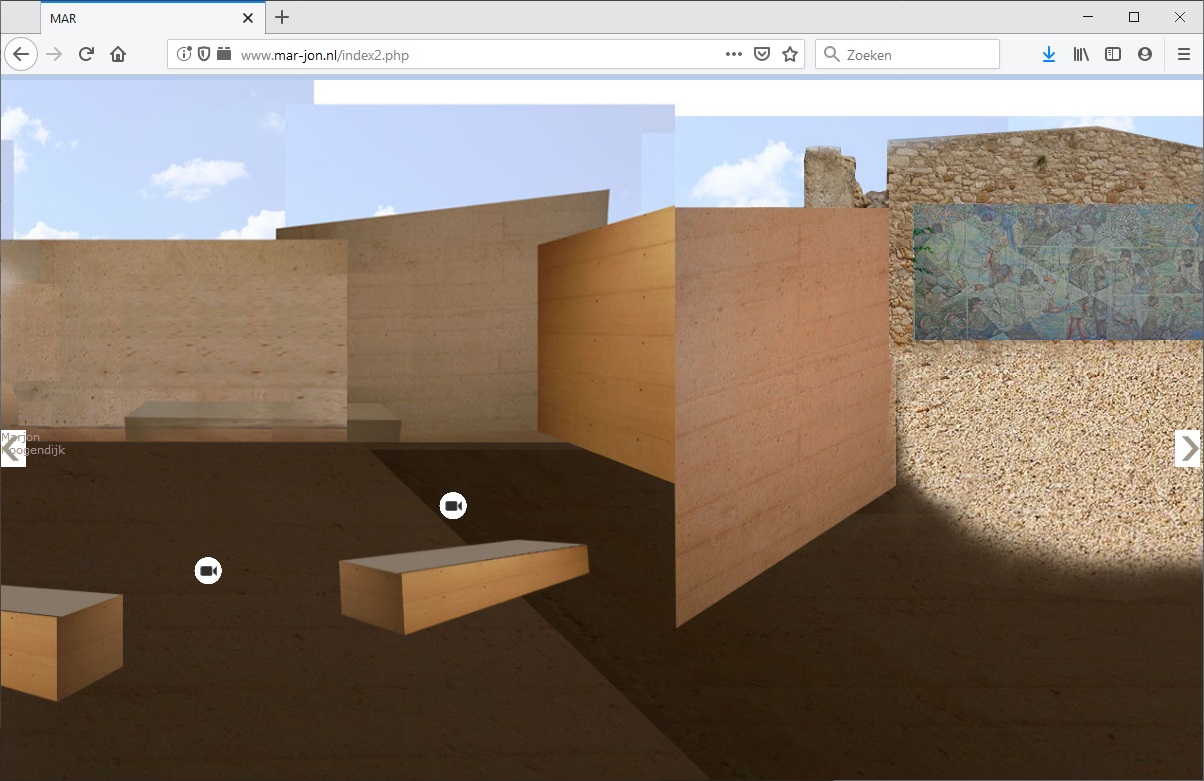Screen dimensions: 1204x781
Task: Open the Library menu
Action: coord(1081,55)
